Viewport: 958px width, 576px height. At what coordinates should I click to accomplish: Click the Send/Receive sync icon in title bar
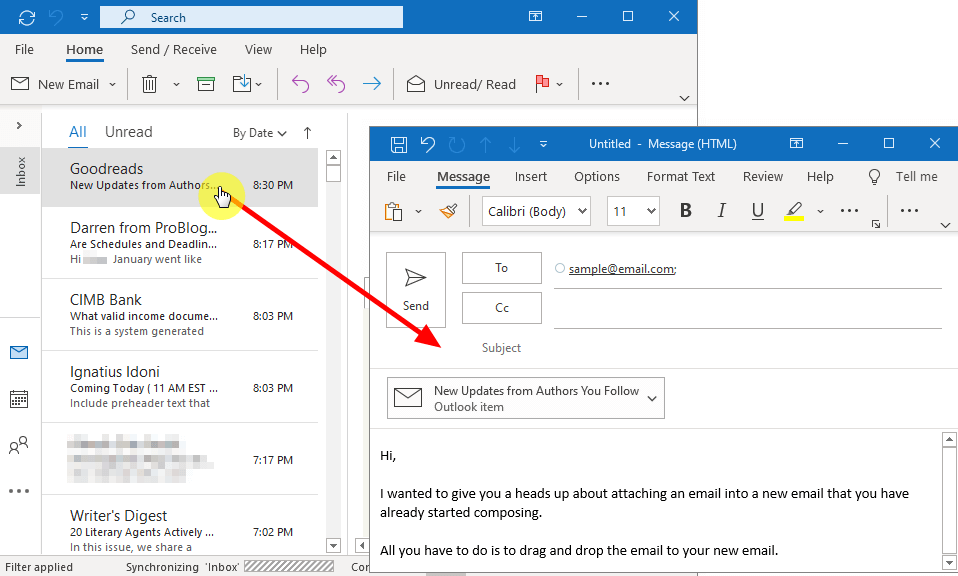click(x=27, y=18)
